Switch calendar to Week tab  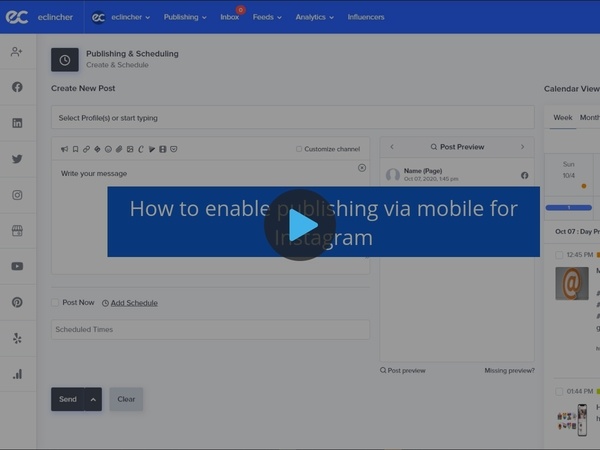pyautogui.click(x=562, y=118)
